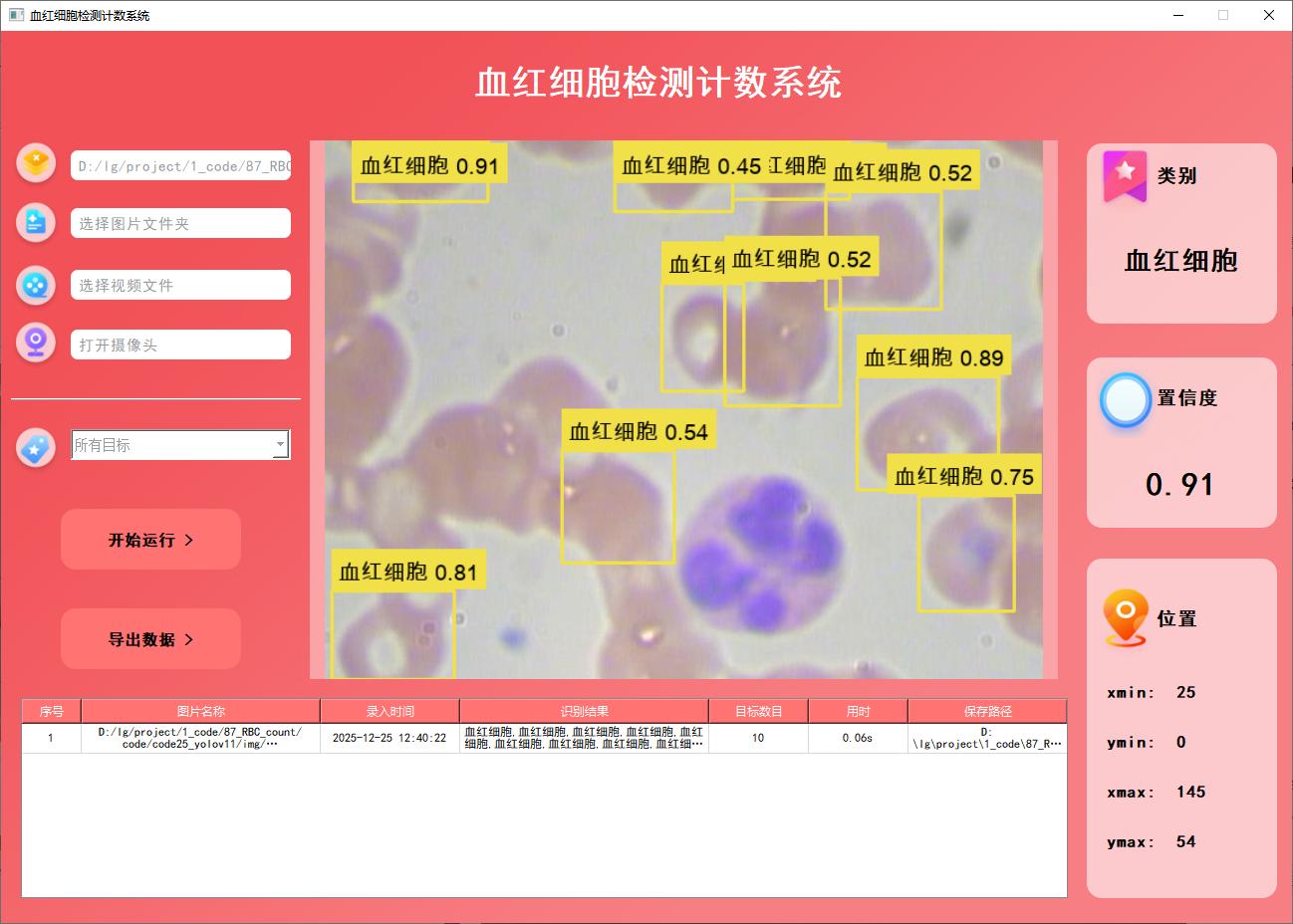Minimize the window
This screenshot has height=924, width=1293.
click(1179, 15)
